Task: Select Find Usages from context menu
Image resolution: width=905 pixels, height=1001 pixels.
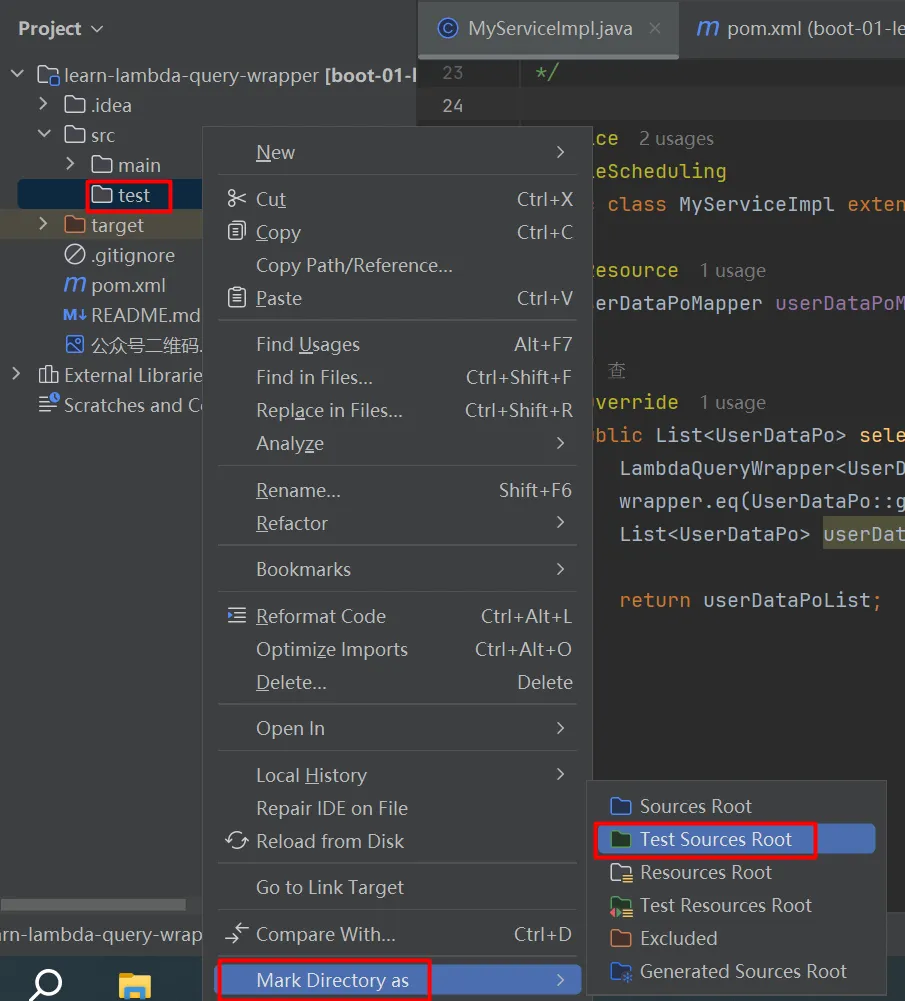Action: point(308,345)
